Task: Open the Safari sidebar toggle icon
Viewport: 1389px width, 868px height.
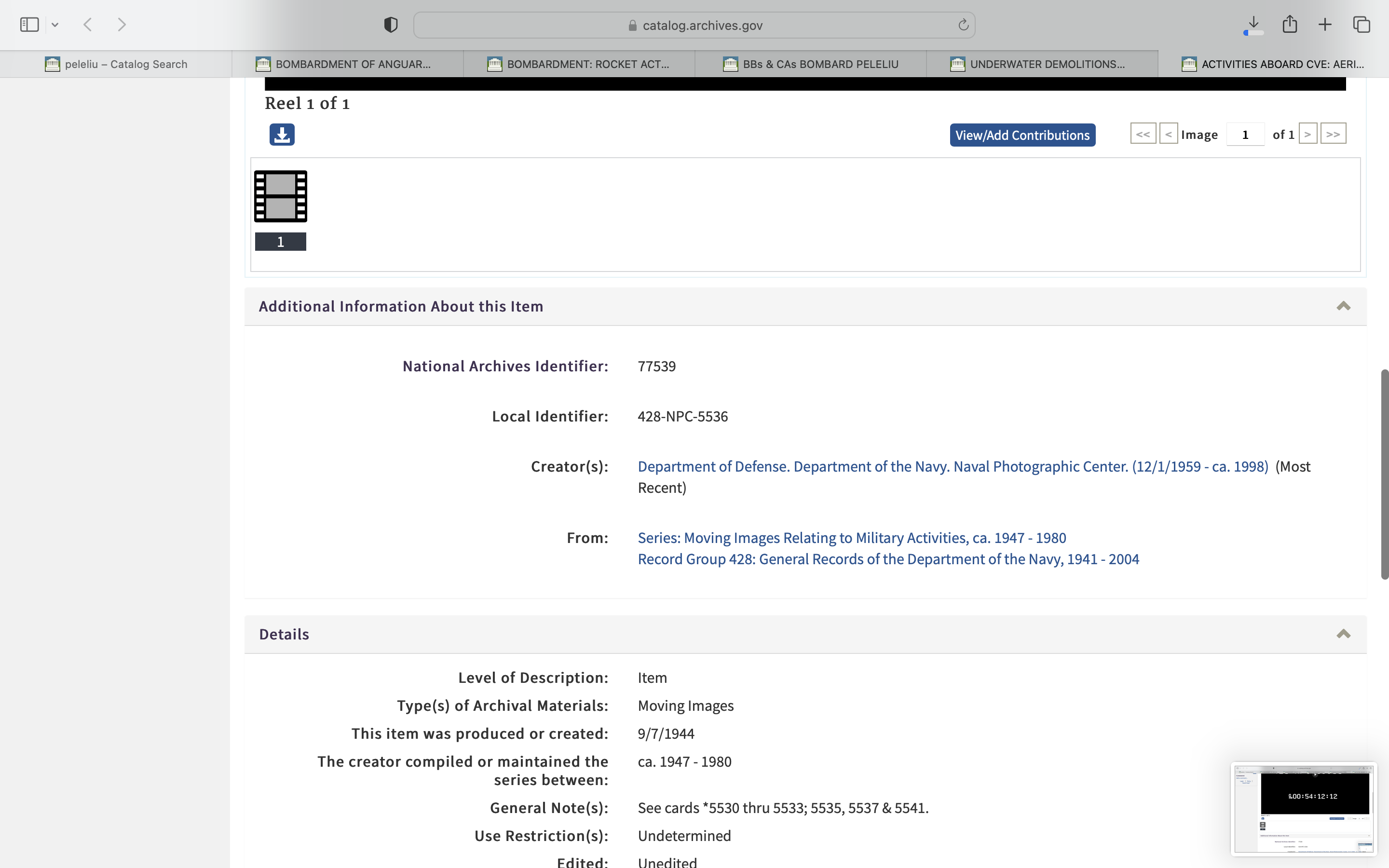Action: coord(29,25)
